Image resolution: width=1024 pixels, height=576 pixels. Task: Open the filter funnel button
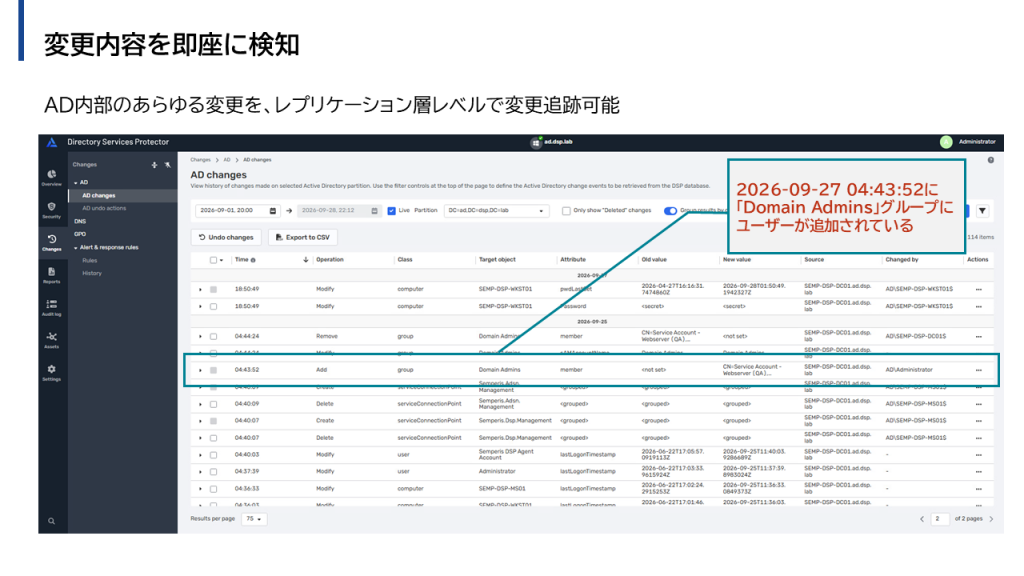982,211
